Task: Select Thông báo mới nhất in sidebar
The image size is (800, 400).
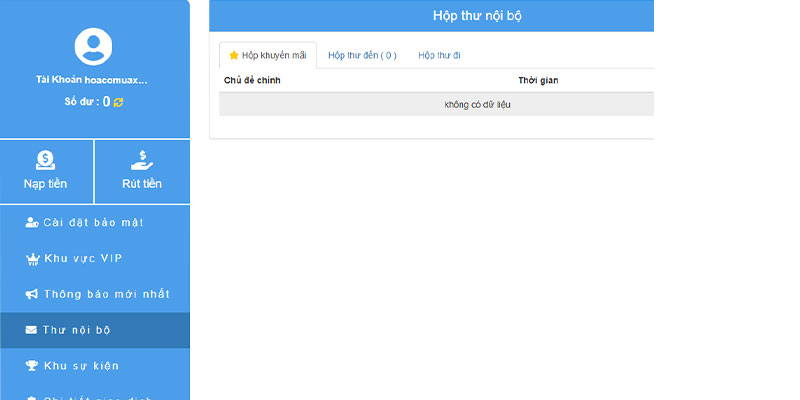Action: [95, 294]
